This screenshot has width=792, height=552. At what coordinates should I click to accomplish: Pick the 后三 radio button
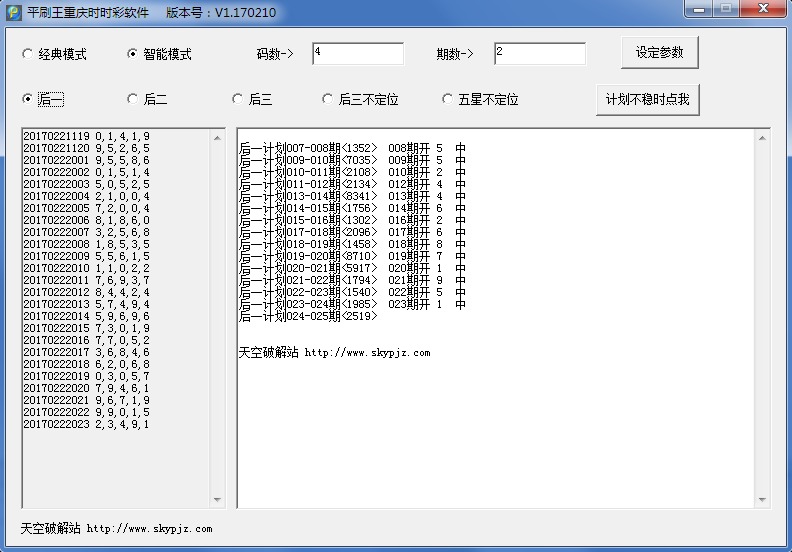[x=237, y=99]
